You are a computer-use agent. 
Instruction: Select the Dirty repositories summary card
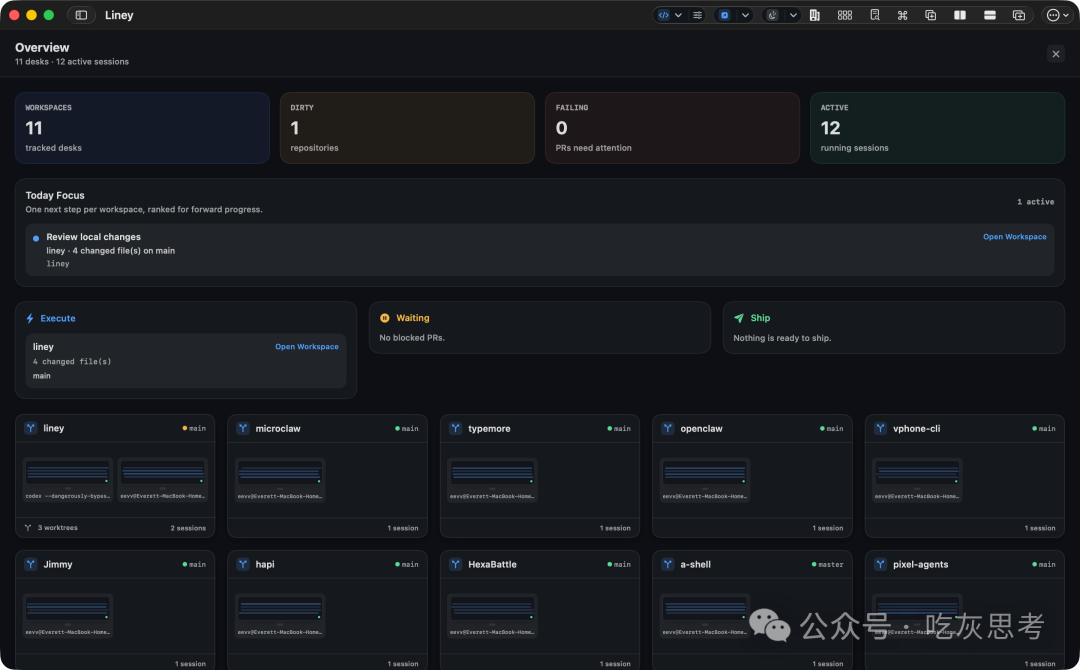point(407,128)
